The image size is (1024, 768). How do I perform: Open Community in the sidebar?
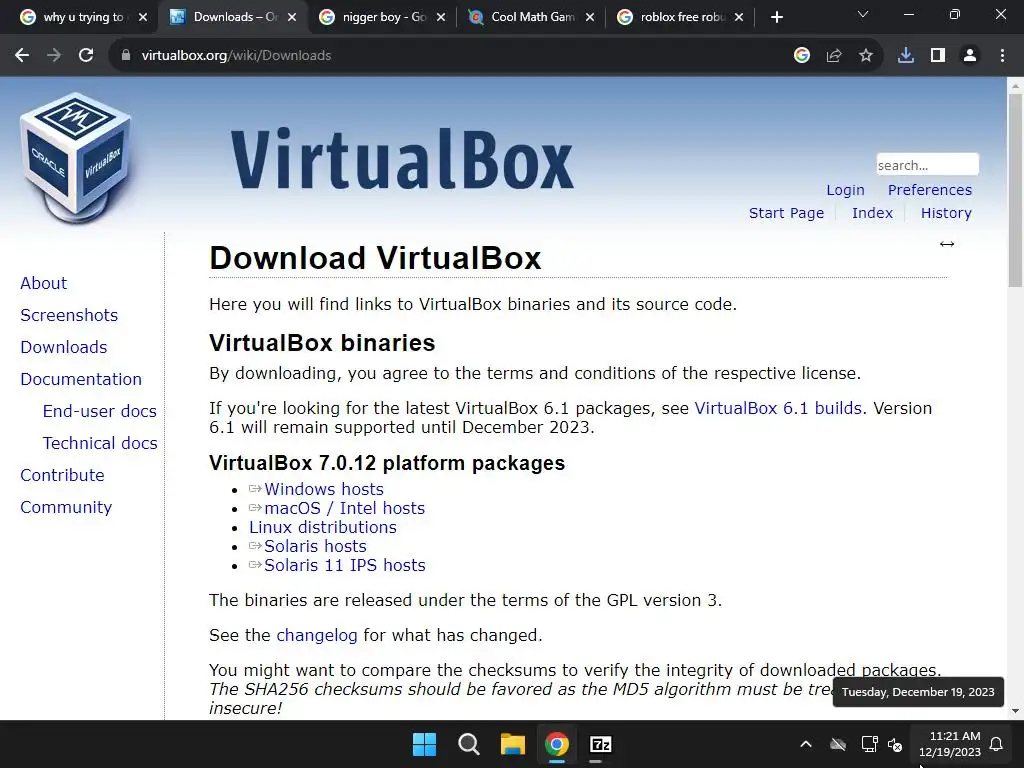pos(66,507)
